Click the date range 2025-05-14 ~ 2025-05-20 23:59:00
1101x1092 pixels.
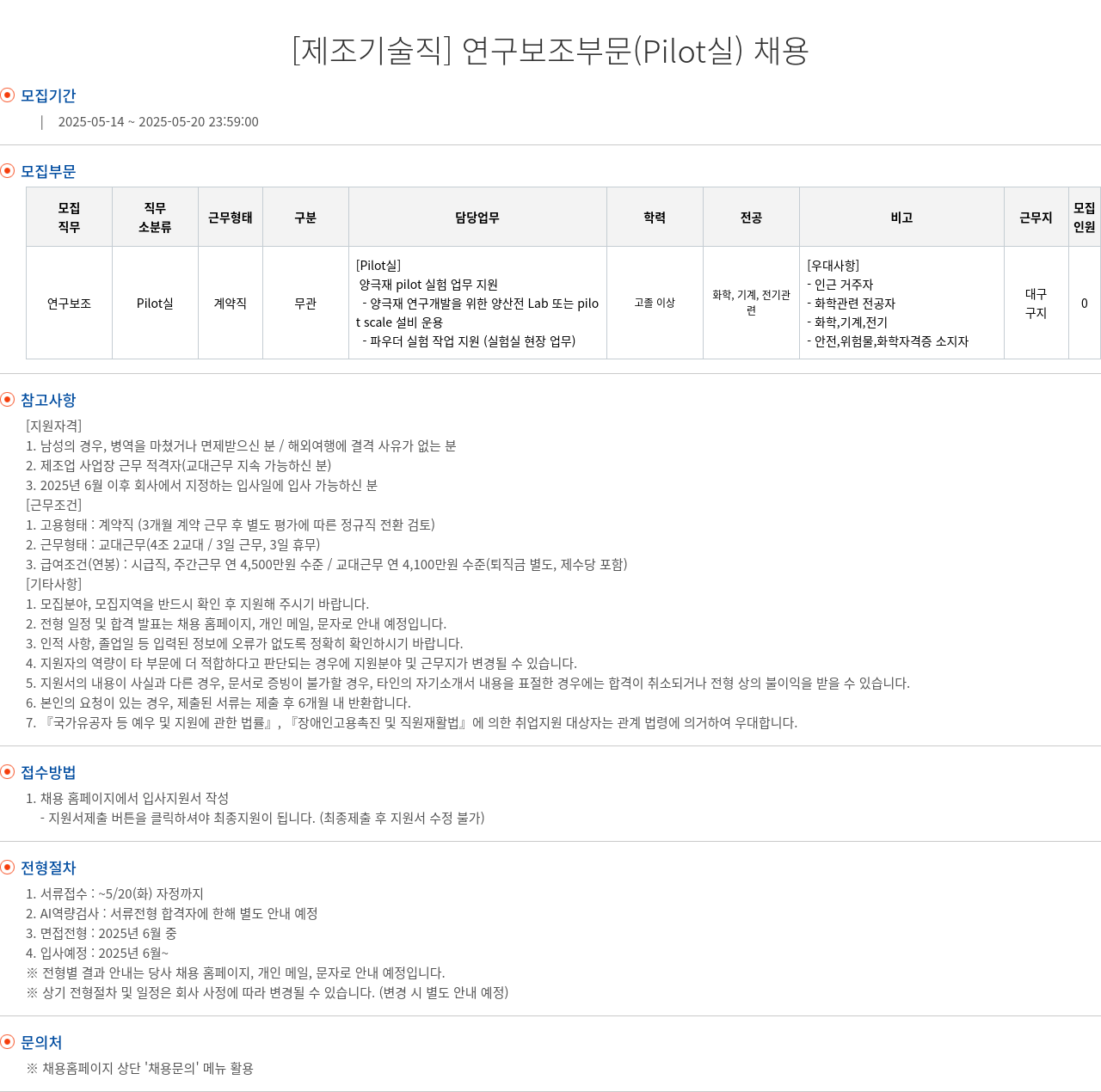click(158, 121)
